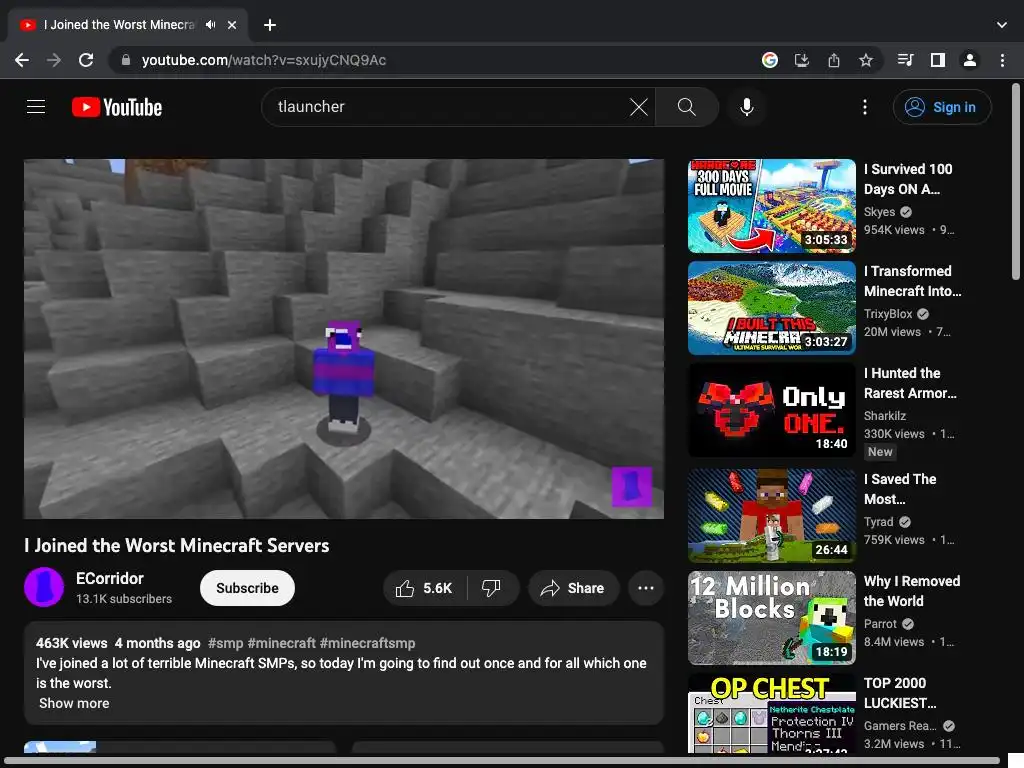Open YouTube settings three-dot menu
This screenshot has height=768, width=1024.
click(865, 106)
